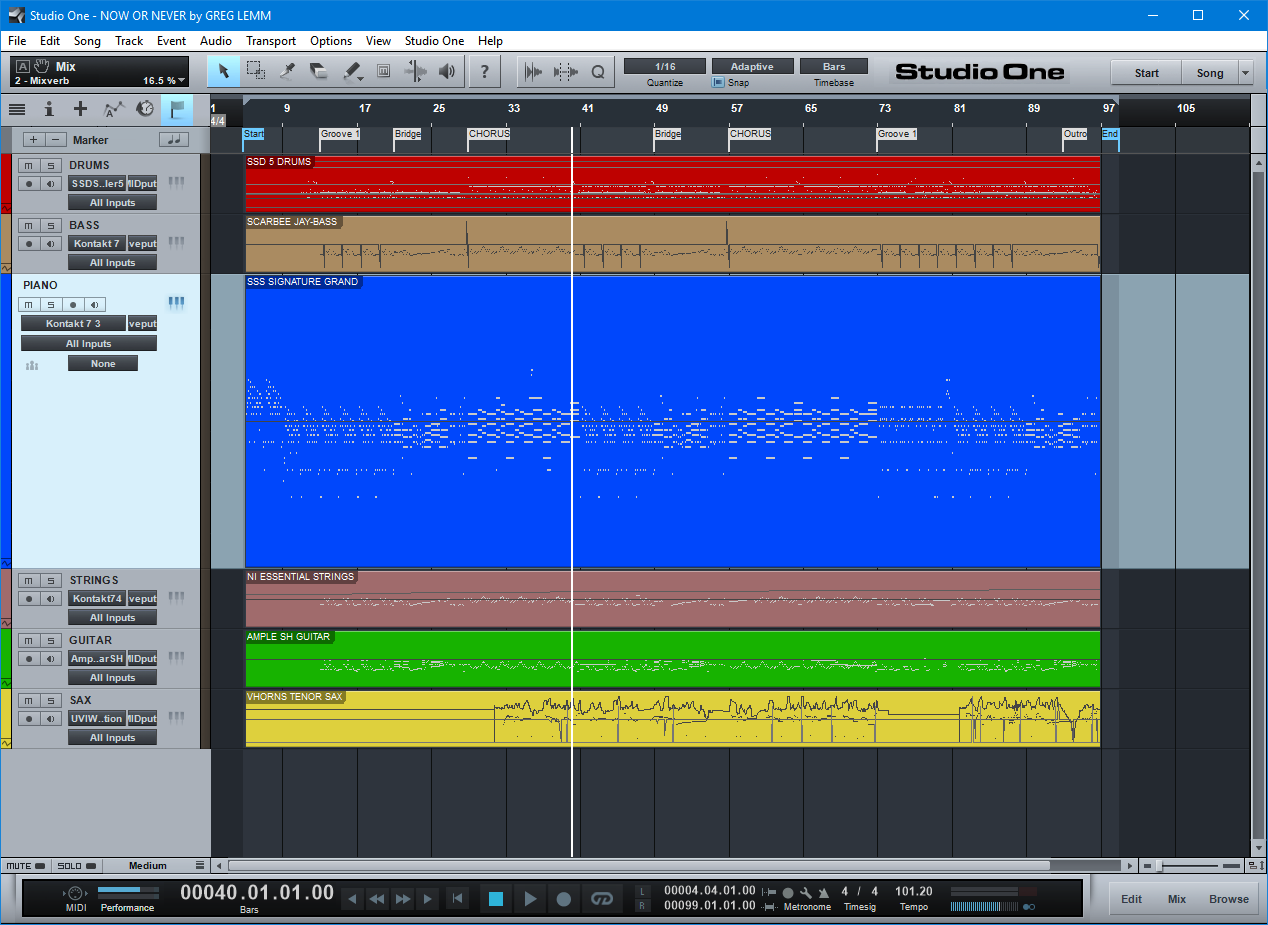
Task: Select the Range tool
Action: click(256, 71)
